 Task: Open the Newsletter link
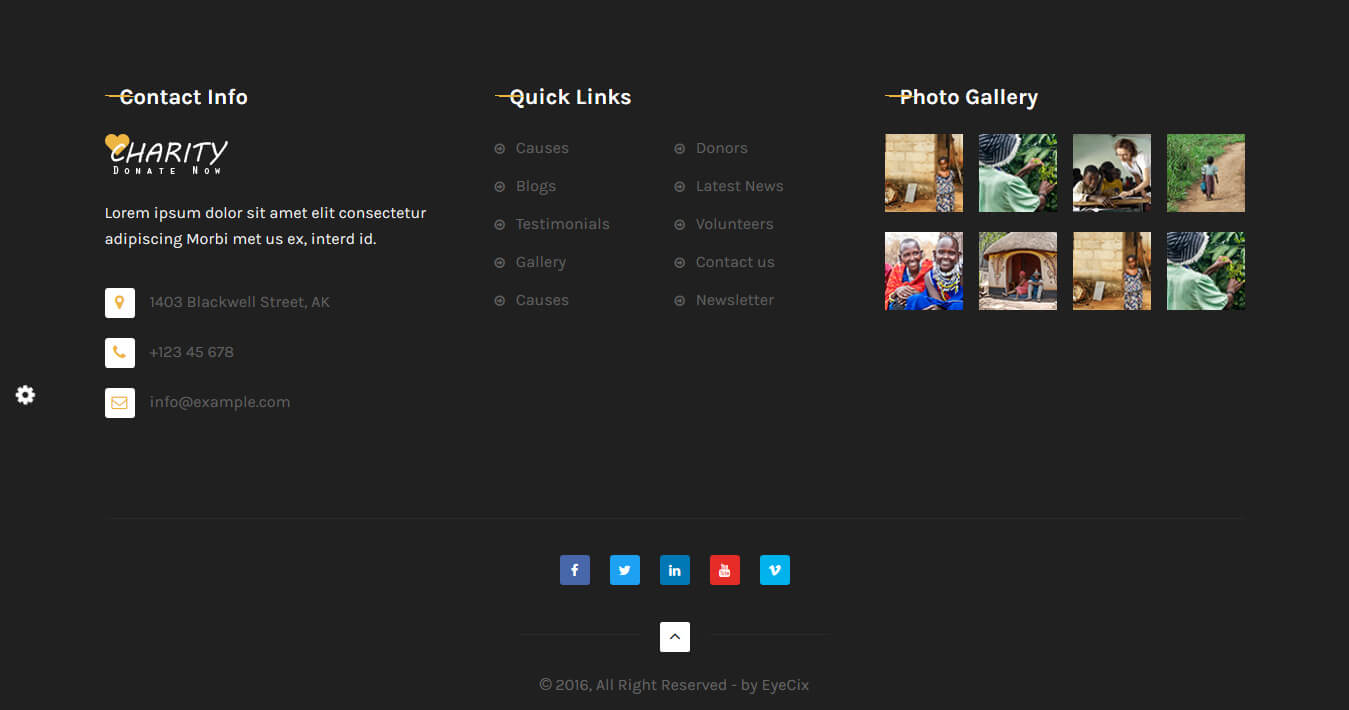pyautogui.click(x=734, y=300)
